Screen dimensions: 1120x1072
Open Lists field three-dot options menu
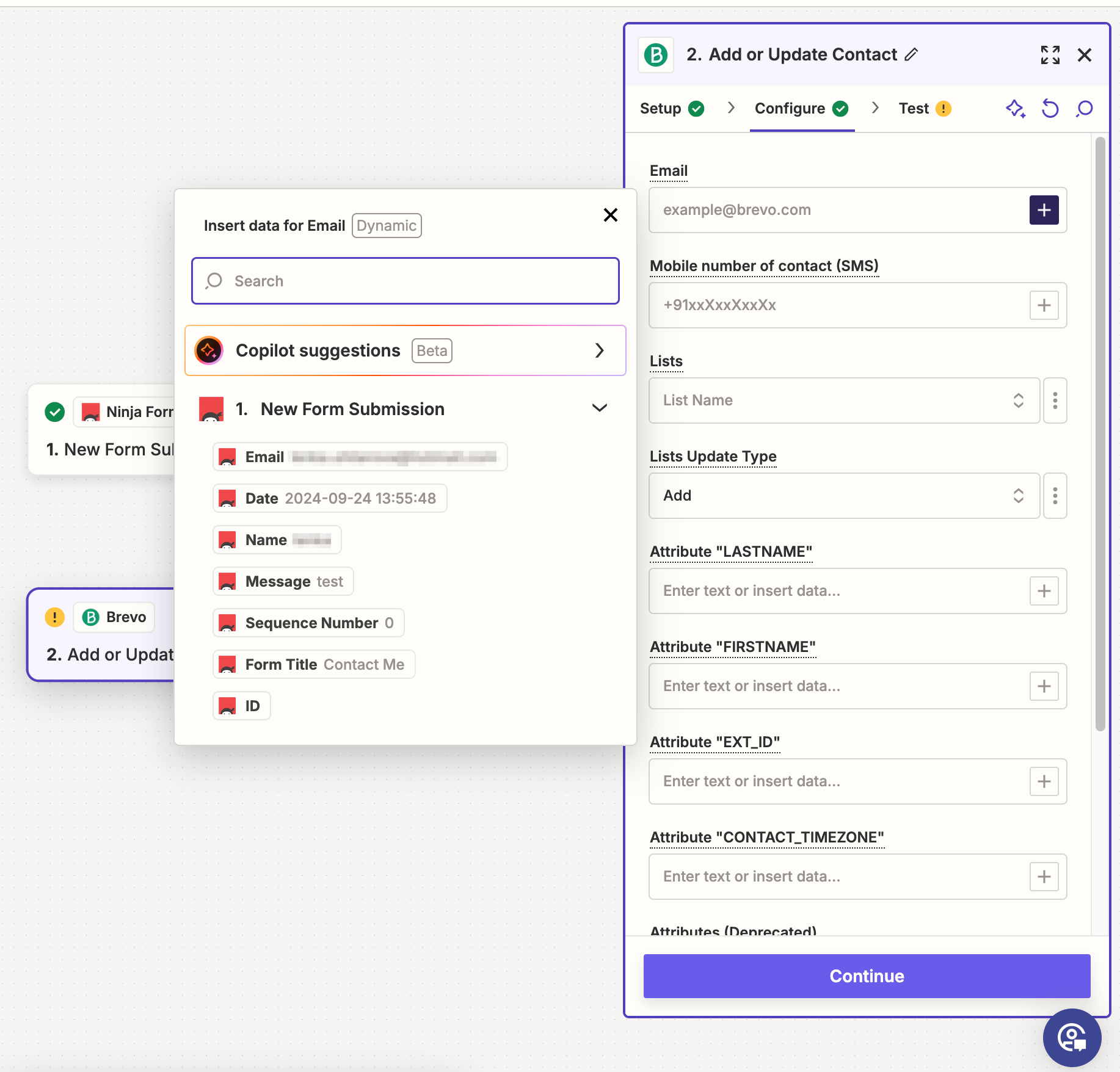[x=1055, y=400]
